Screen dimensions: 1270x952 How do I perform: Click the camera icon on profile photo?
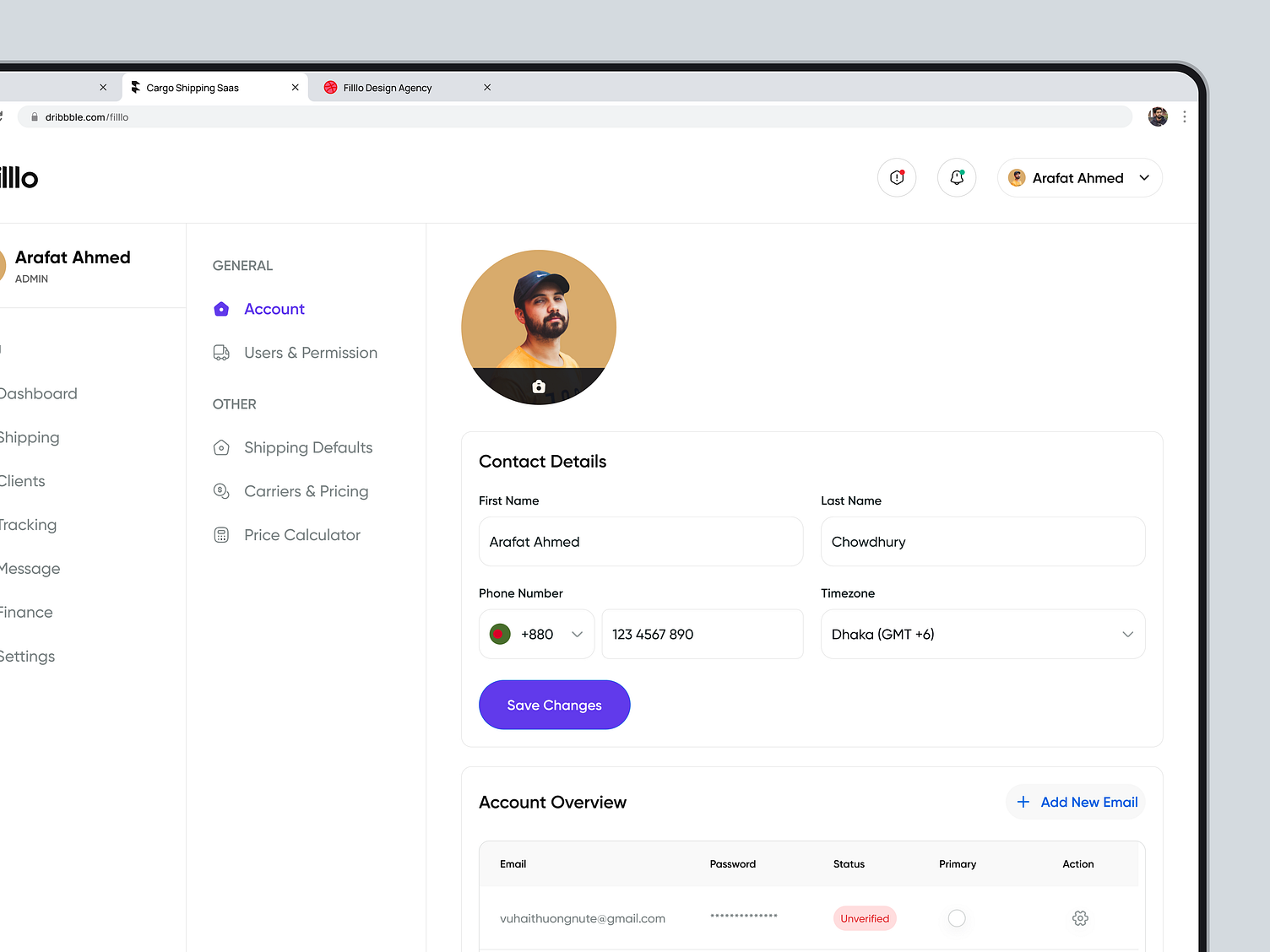click(x=539, y=387)
